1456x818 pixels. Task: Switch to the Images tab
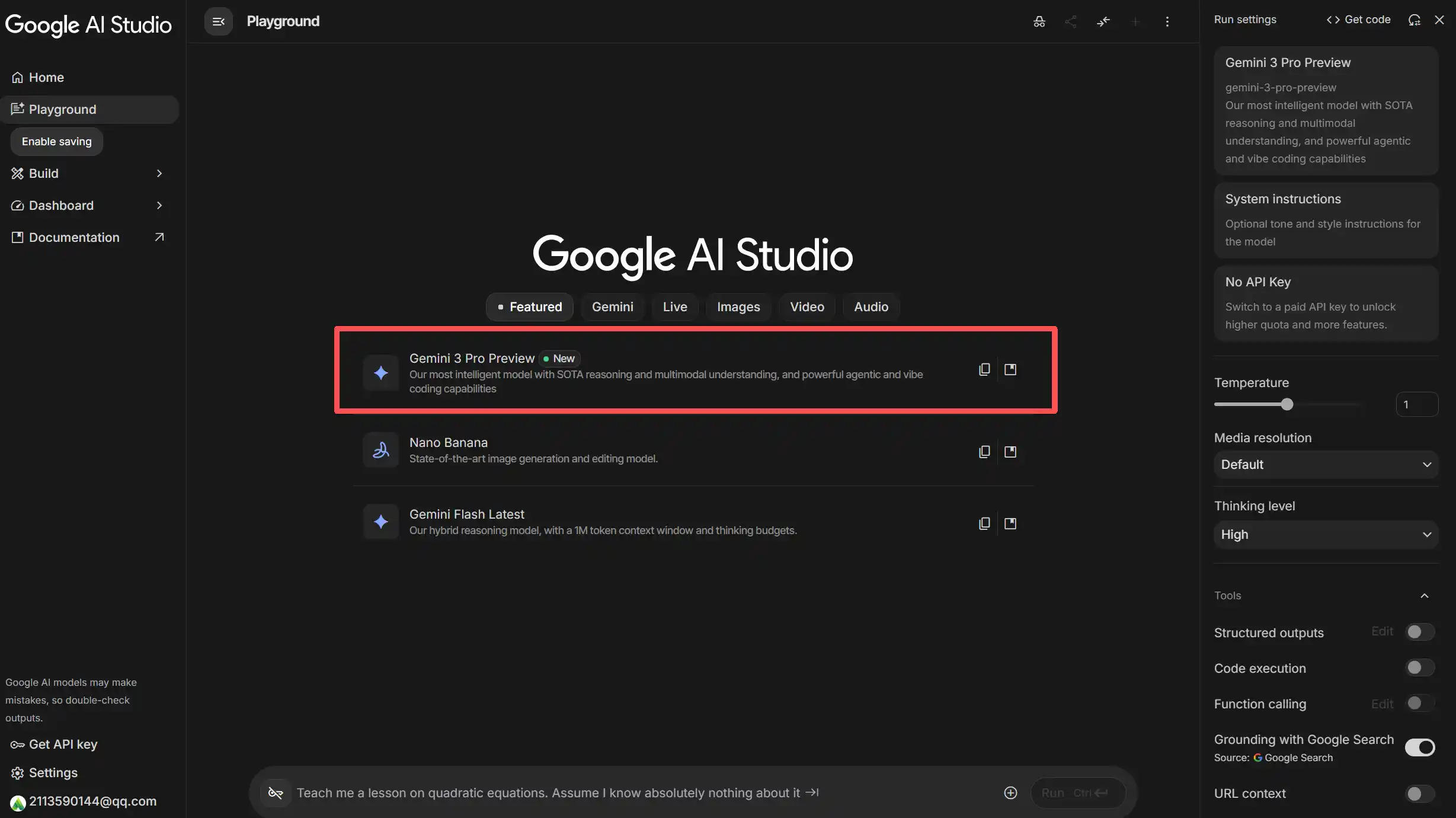[x=738, y=307]
